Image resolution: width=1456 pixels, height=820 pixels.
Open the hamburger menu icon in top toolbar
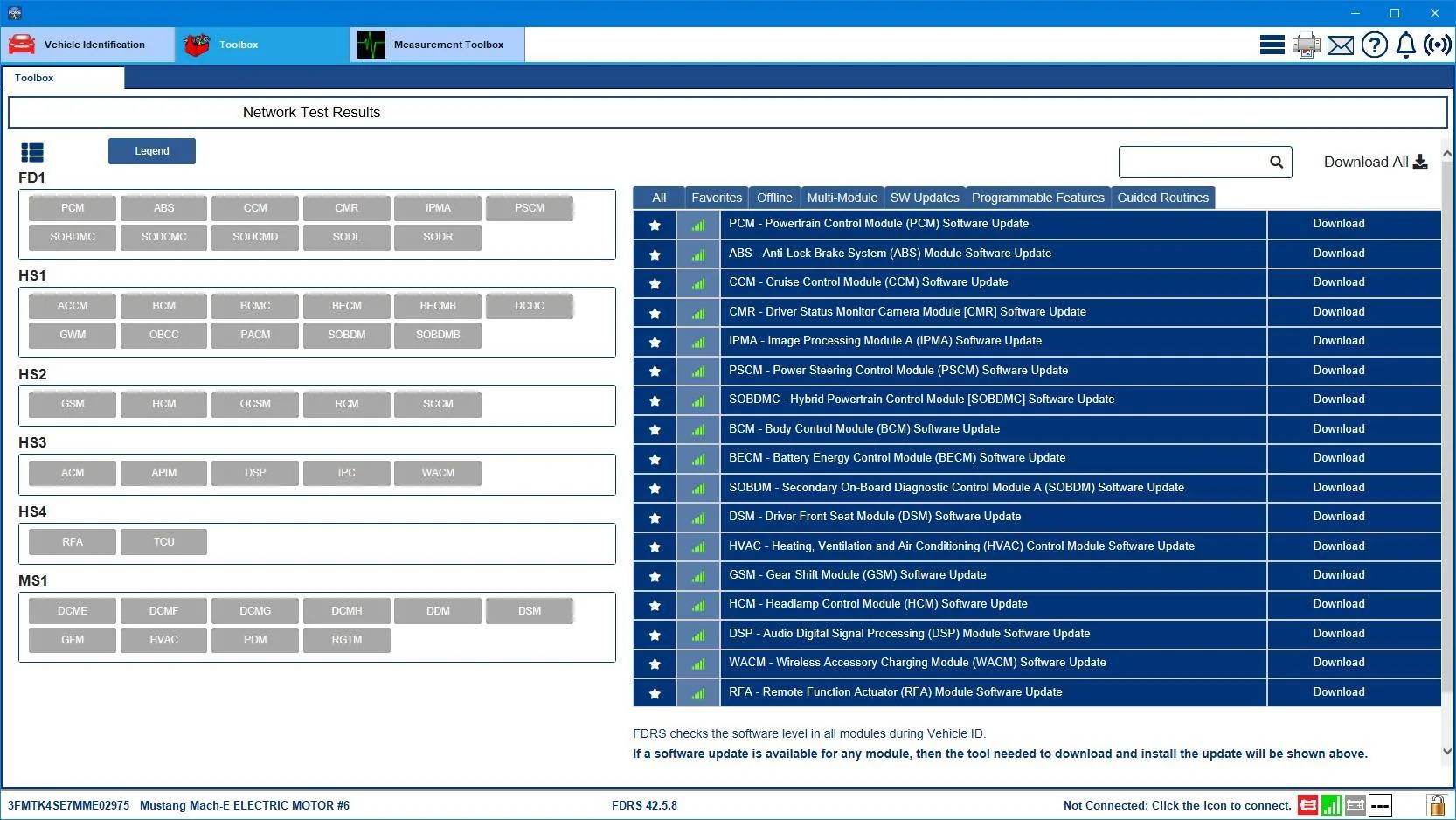1272,45
